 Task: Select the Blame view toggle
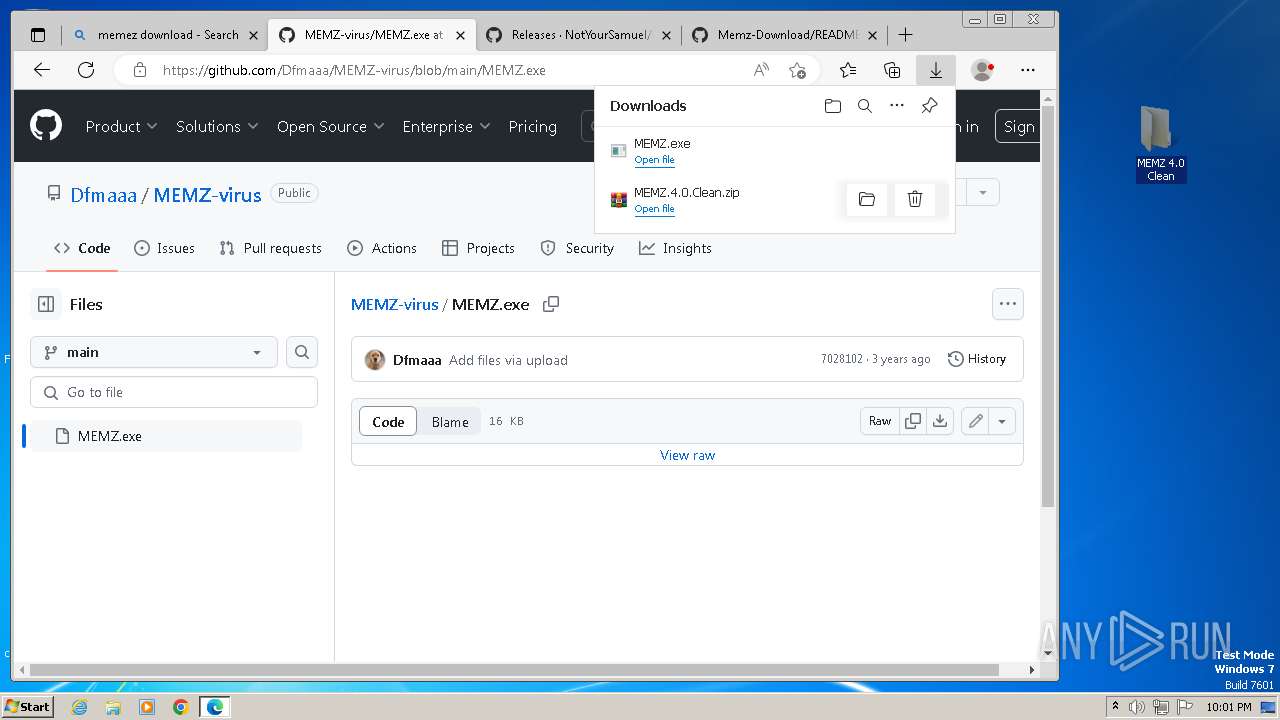450,421
